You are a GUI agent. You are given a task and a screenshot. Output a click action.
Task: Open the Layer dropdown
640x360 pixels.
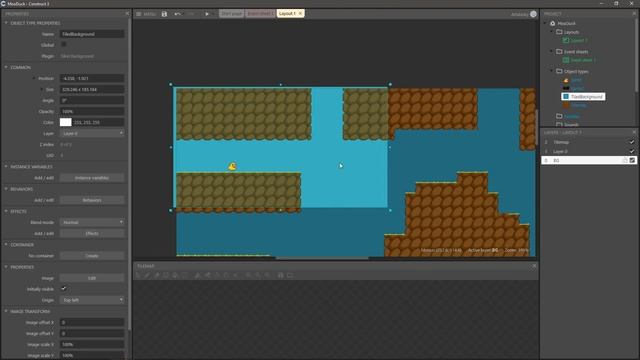[92, 133]
